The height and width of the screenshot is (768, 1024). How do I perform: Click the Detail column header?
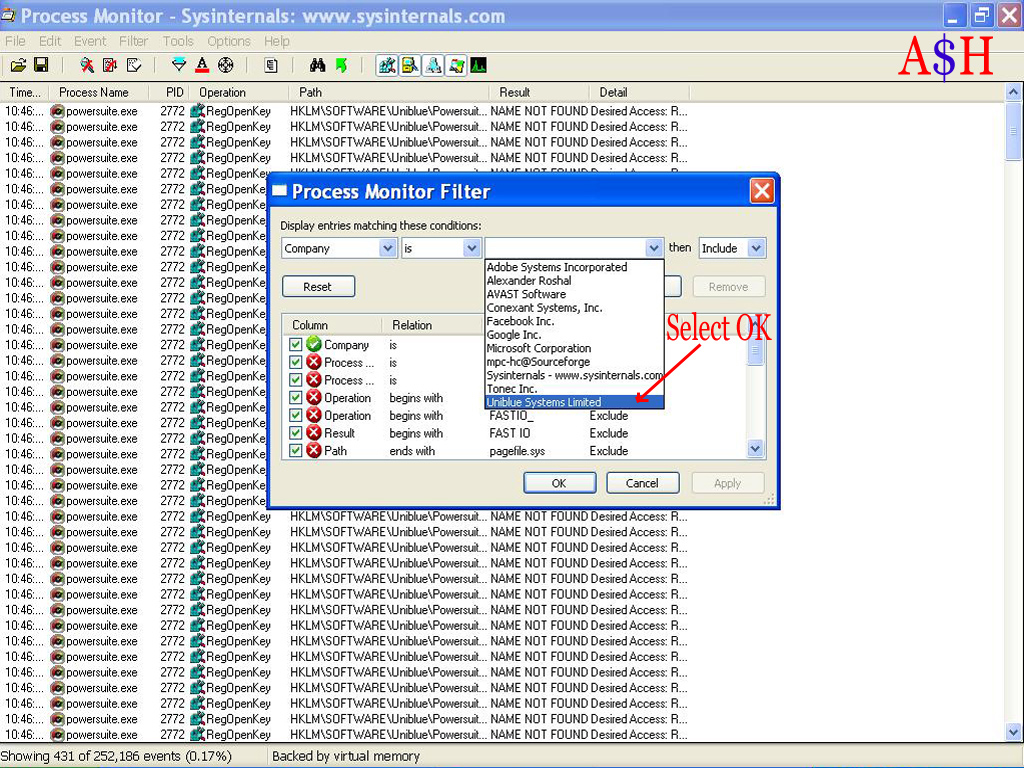pos(640,93)
